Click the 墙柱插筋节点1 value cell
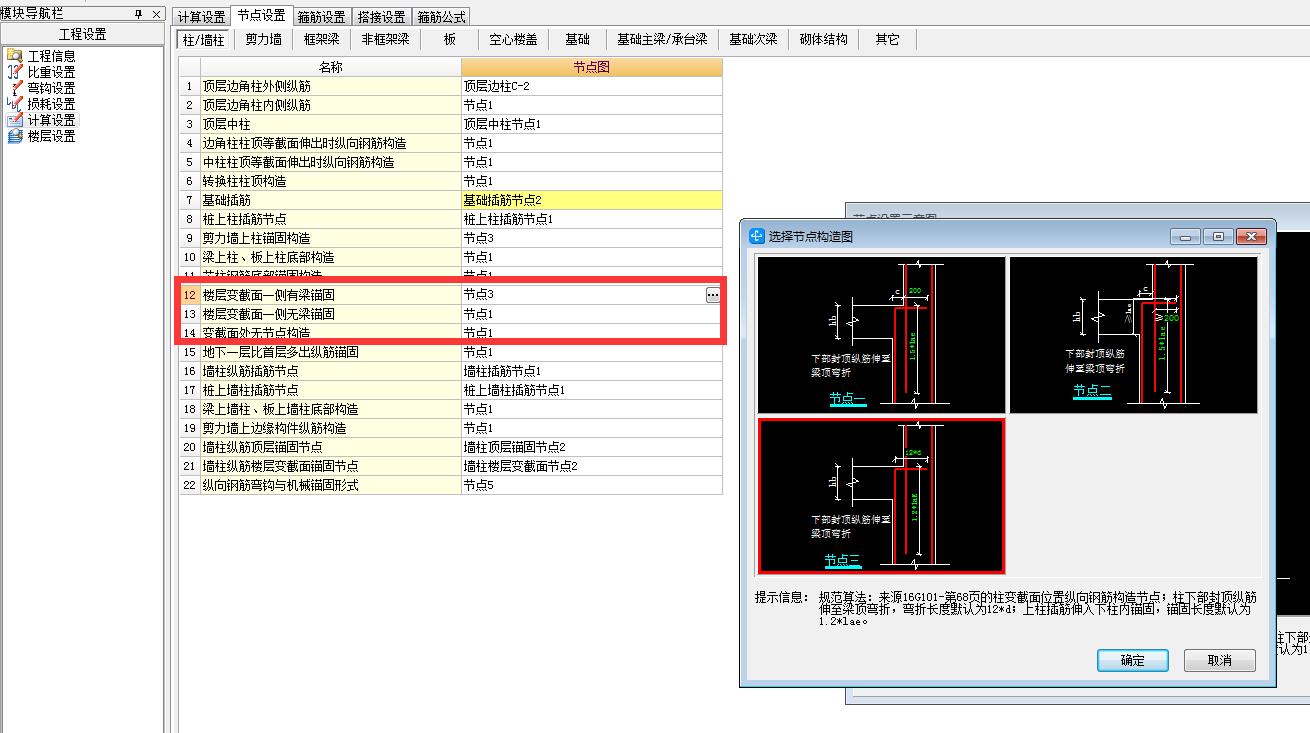Screen dimensions: 1310x733 [591, 371]
